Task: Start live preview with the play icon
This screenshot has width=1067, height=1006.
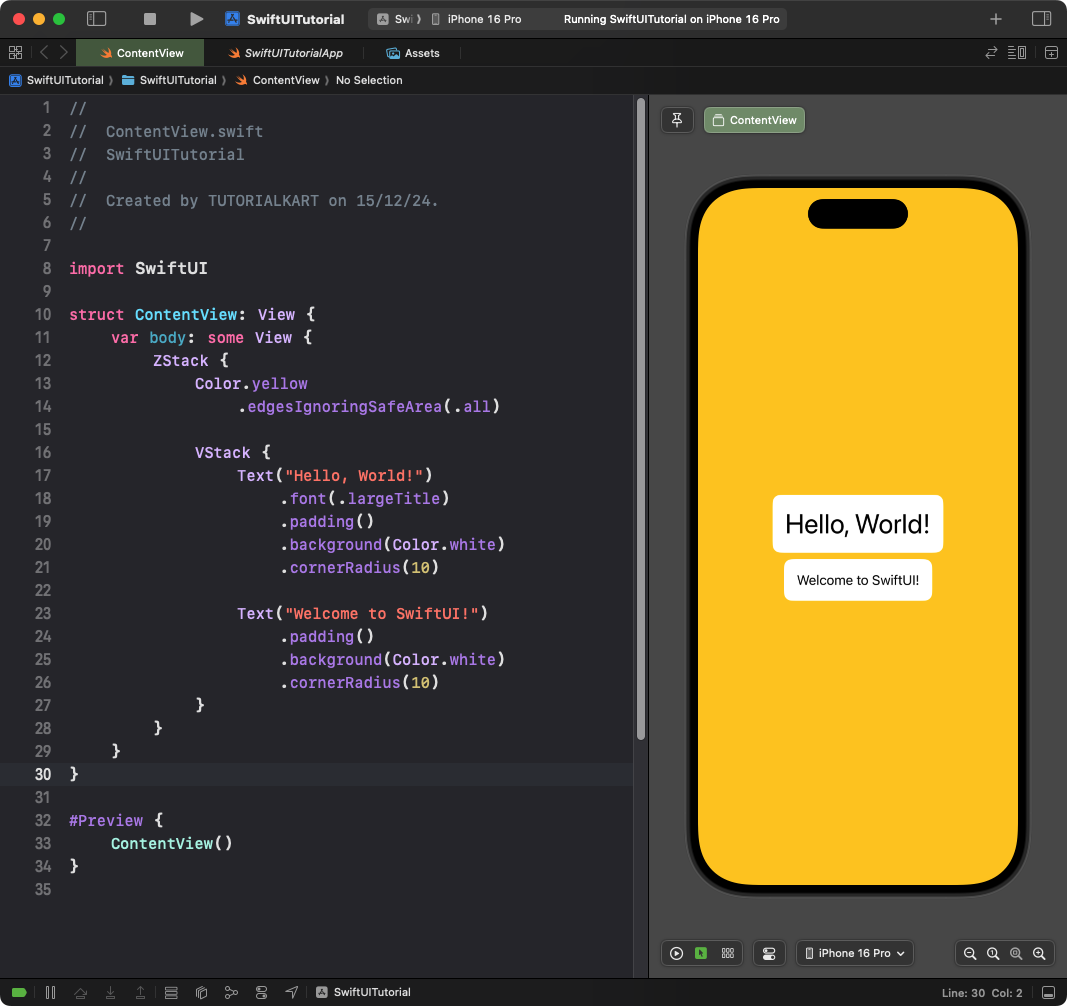Action: point(676,953)
